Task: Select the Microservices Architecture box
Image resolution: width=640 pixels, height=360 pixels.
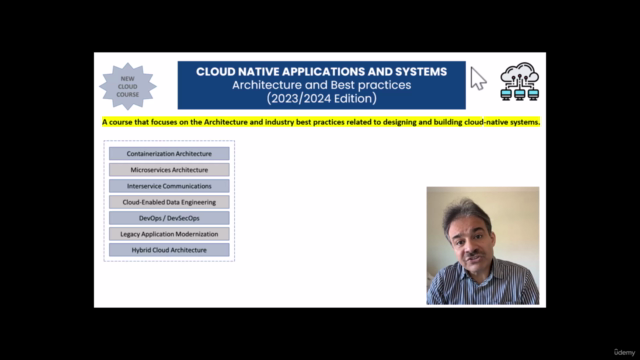Action: pos(169,170)
